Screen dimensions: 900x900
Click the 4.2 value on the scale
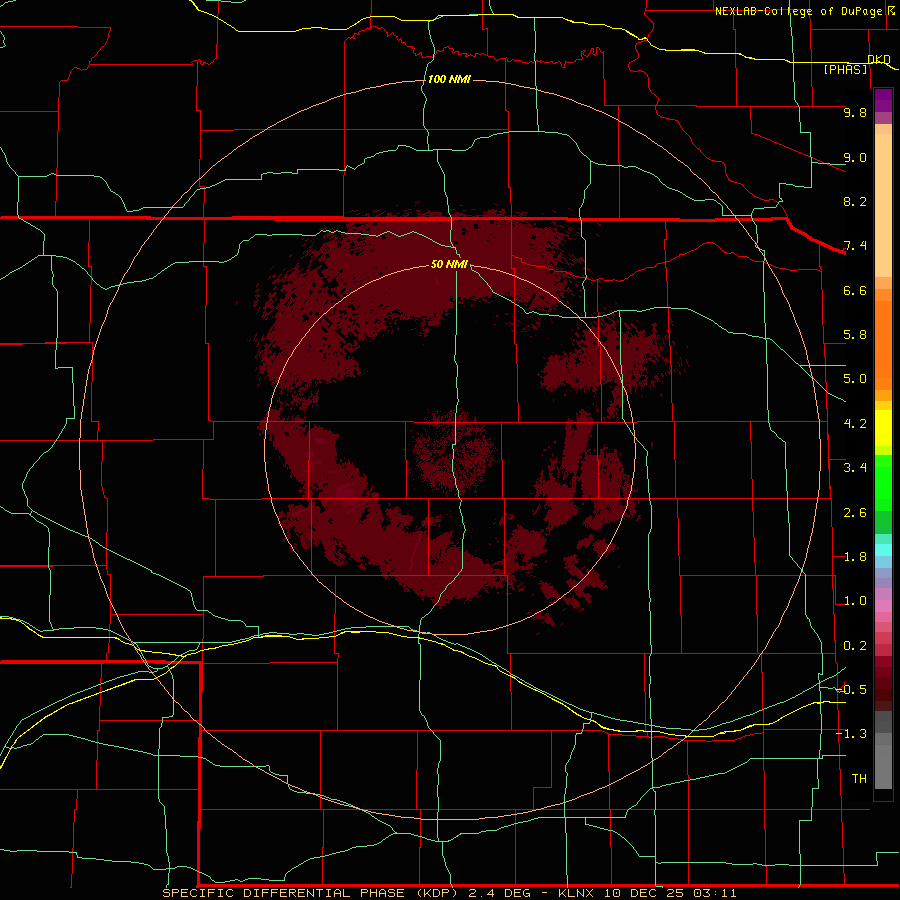(x=855, y=424)
